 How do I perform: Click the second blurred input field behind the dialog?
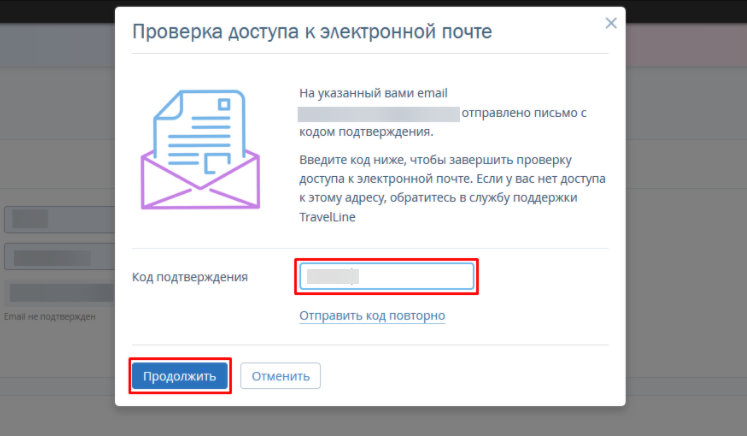60,257
